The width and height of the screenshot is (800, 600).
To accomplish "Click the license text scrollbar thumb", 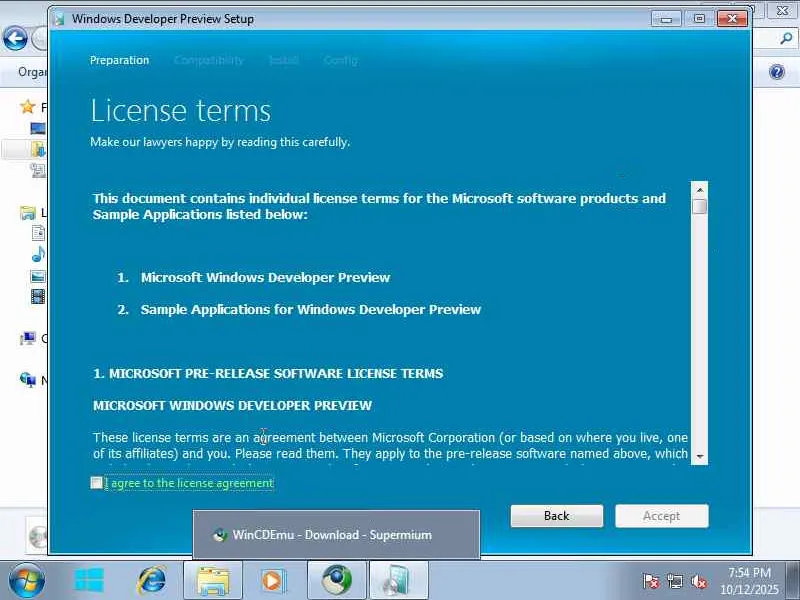I will [699, 206].
